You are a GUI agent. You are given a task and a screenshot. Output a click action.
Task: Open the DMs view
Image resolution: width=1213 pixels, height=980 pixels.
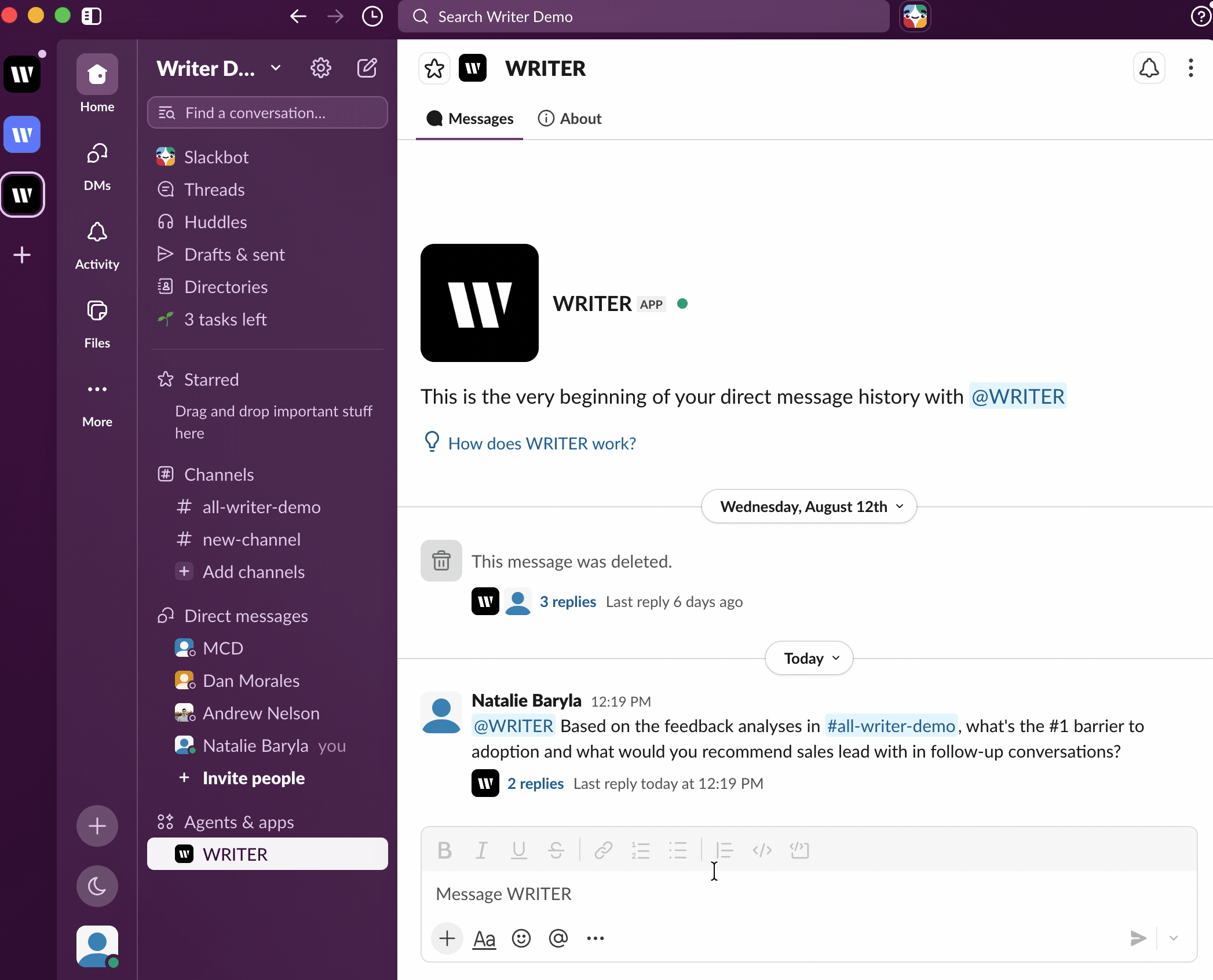pos(97,167)
